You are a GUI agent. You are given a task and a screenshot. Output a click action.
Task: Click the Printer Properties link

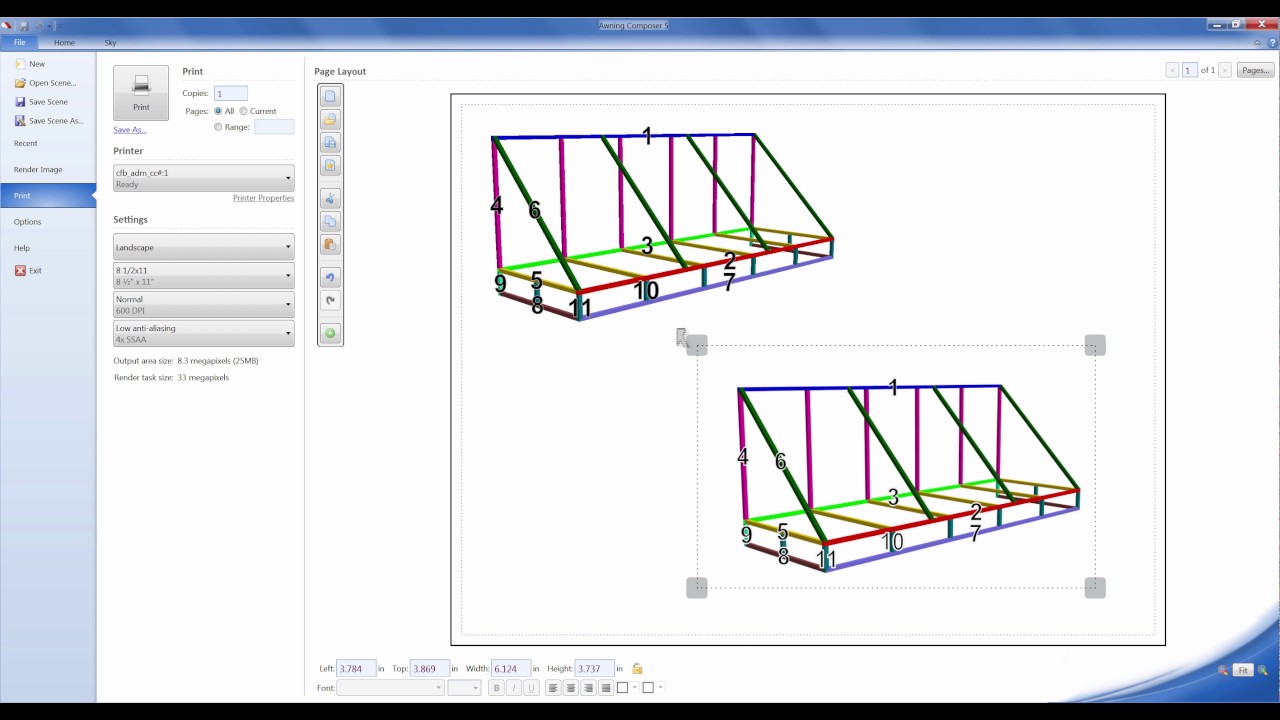coord(263,197)
